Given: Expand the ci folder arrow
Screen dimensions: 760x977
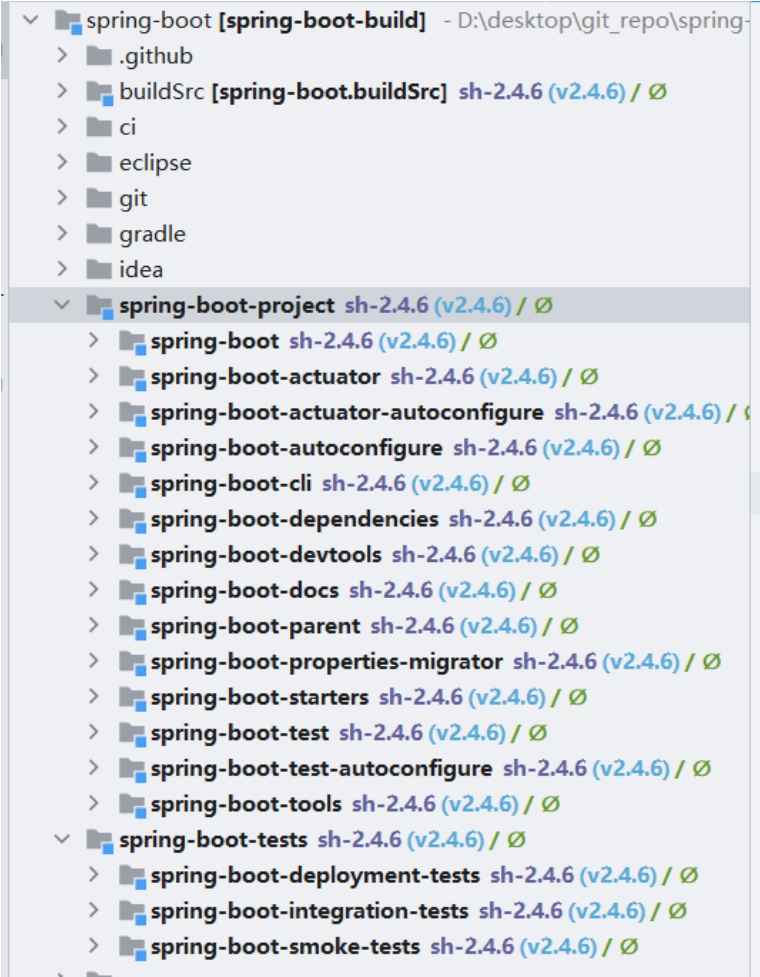Looking at the screenshot, I should tap(62, 126).
